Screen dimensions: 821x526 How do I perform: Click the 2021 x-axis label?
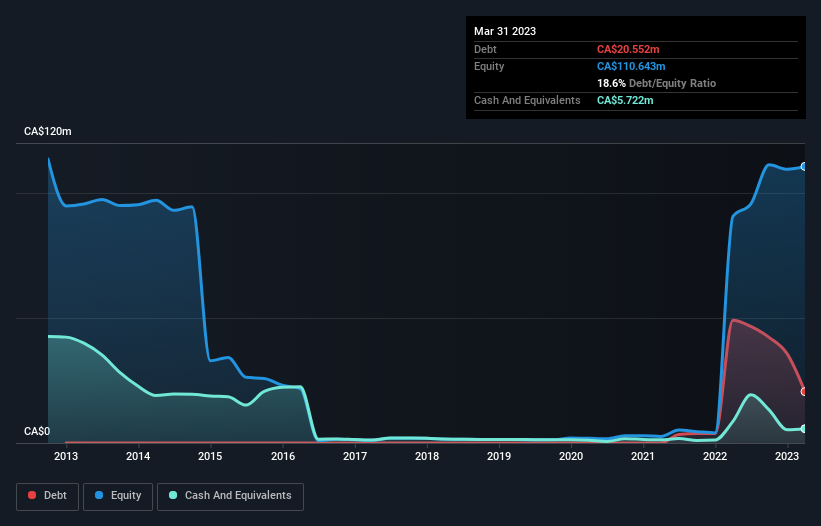(643, 456)
